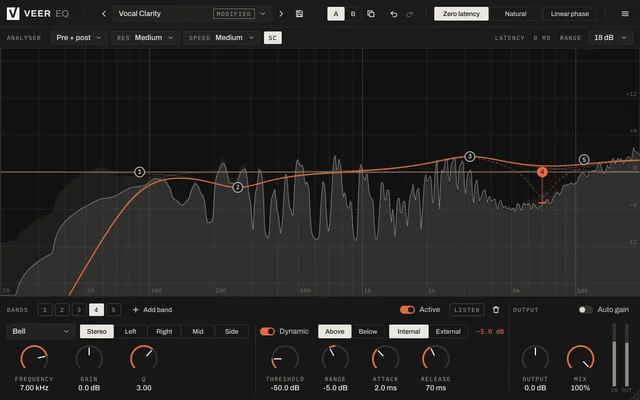Click the Release knob
The height and width of the screenshot is (400, 640).
click(x=436, y=359)
